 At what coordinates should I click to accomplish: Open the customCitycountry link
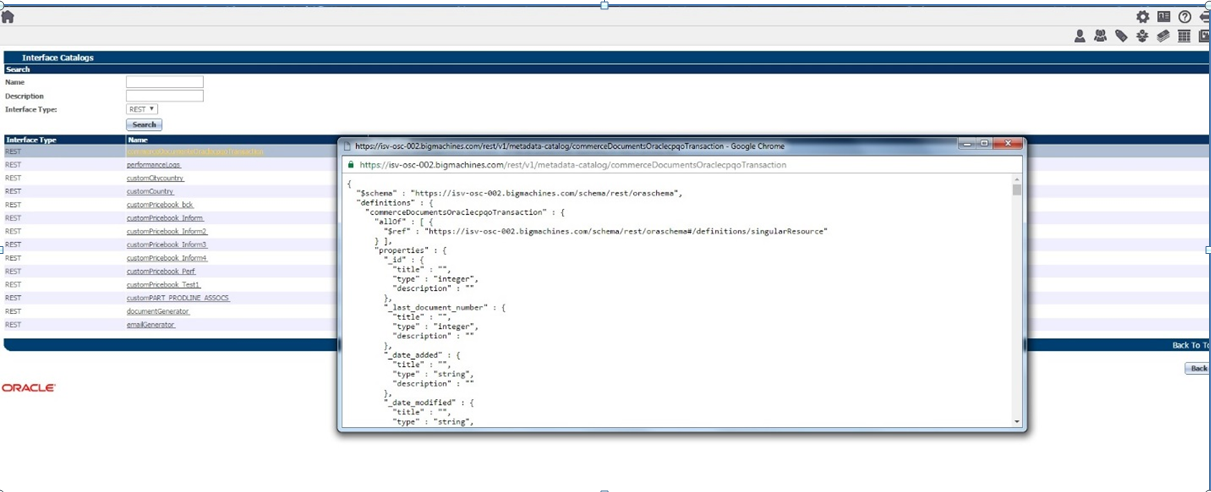pos(155,178)
